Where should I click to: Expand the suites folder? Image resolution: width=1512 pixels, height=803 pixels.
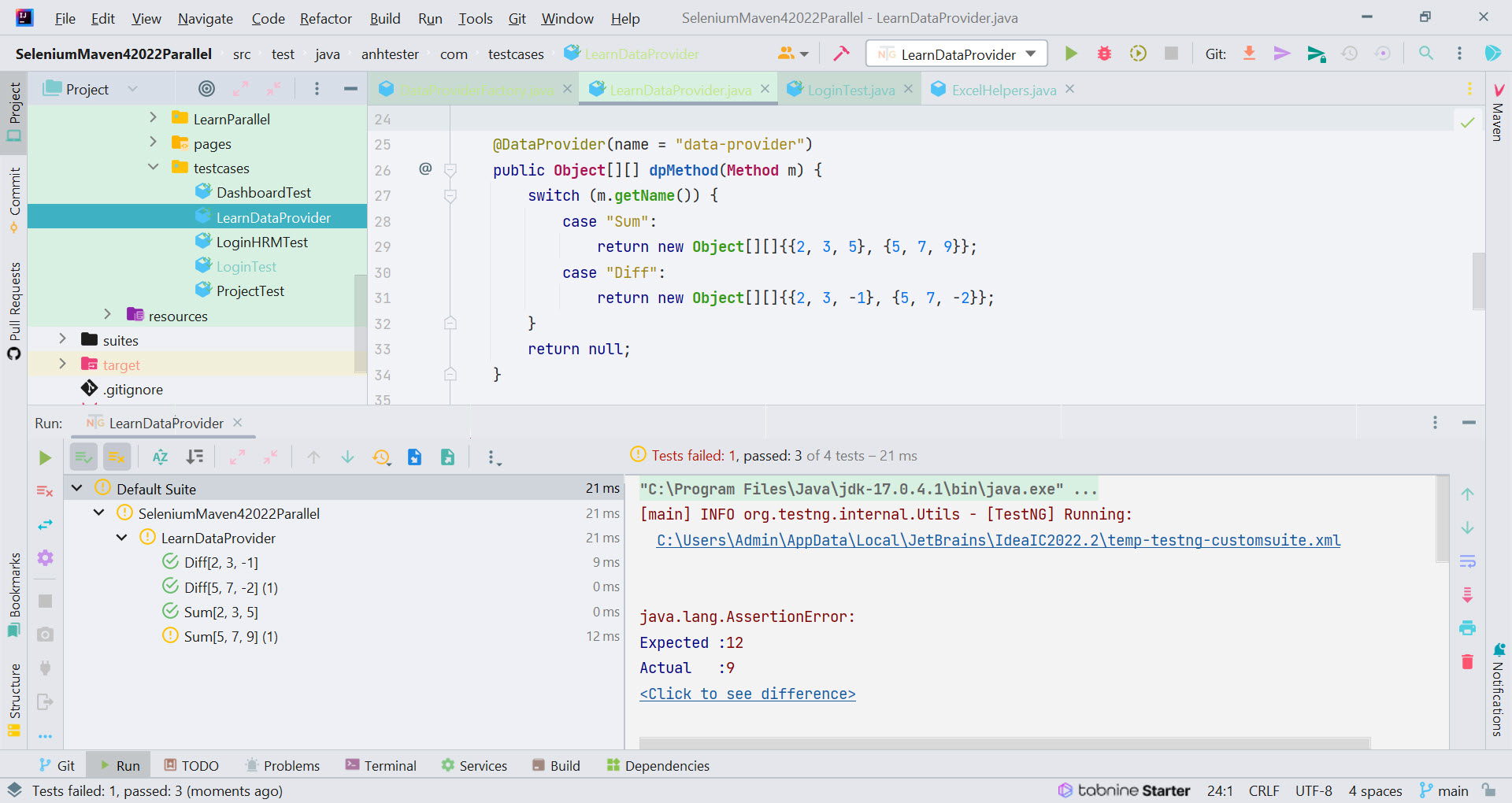pos(62,339)
